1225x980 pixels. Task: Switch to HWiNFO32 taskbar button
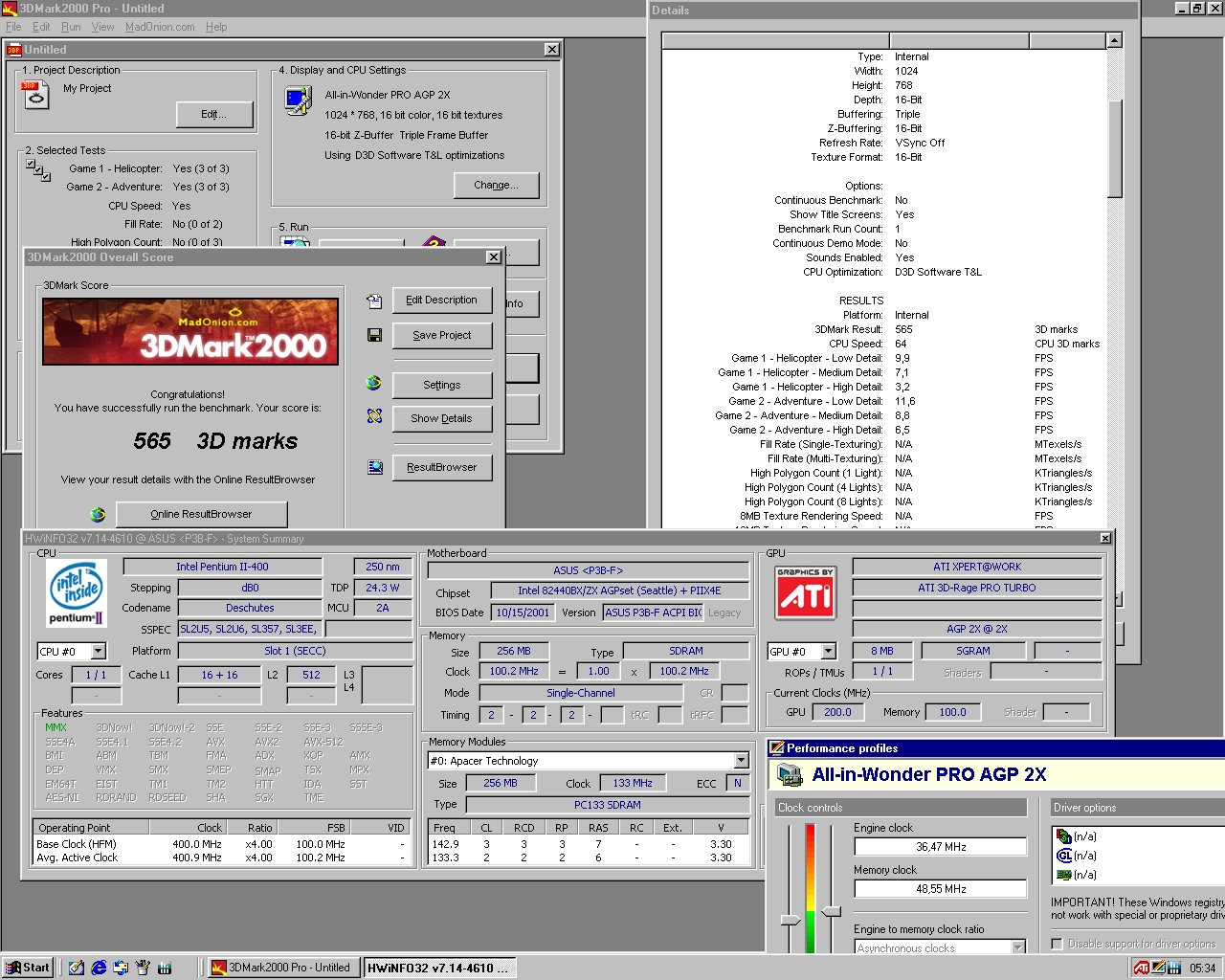tap(439, 968)
